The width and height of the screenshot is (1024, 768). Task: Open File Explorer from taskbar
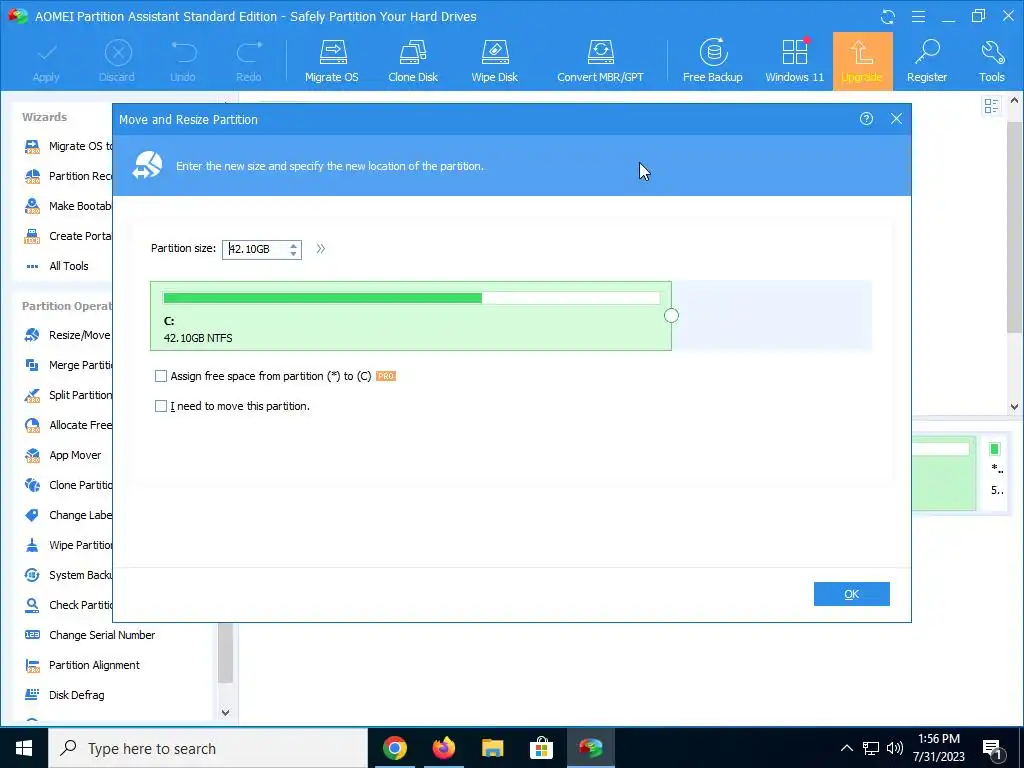click(x=493, y=748)
